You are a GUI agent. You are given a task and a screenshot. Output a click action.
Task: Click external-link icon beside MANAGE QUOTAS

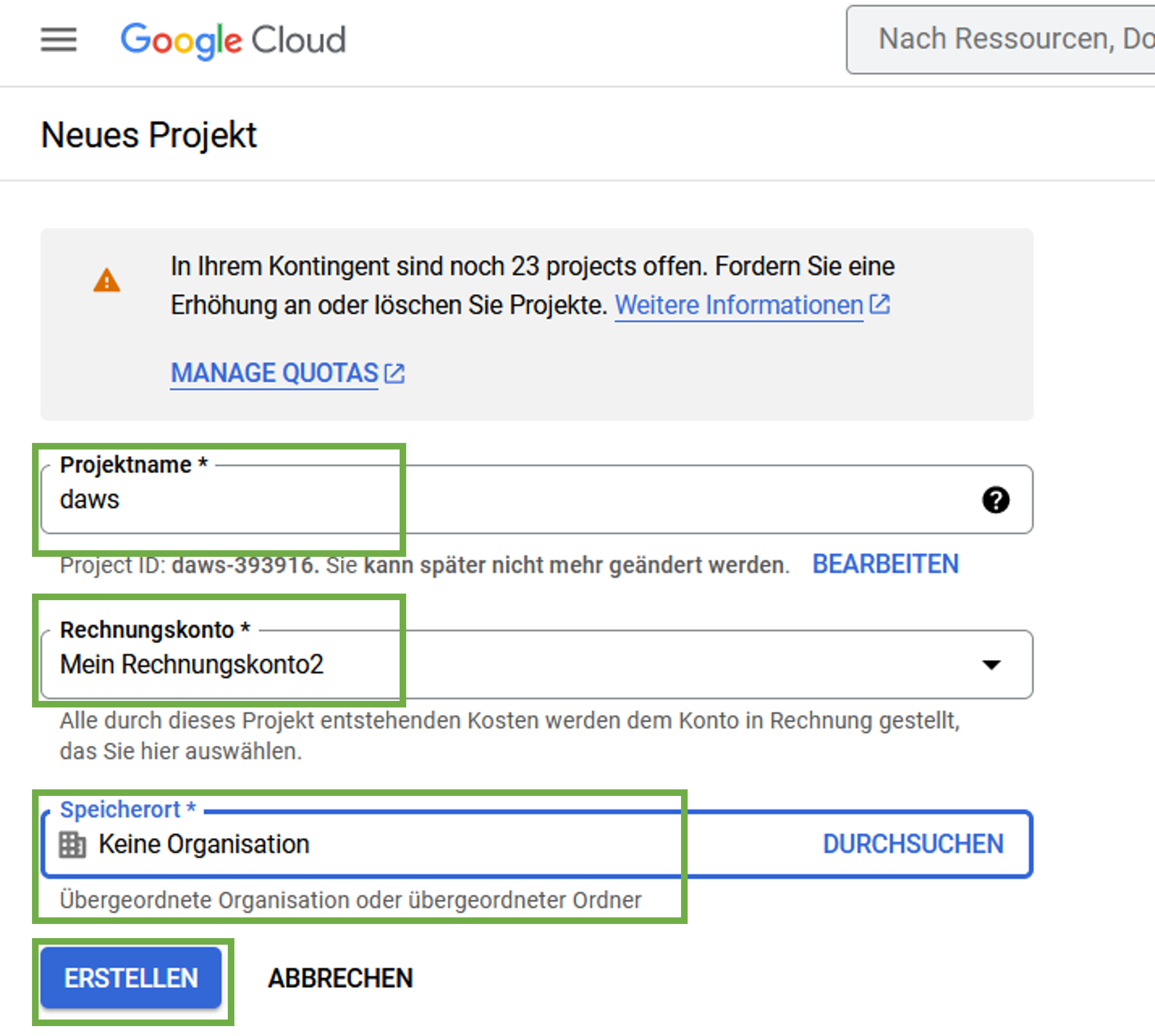(394, 373)
